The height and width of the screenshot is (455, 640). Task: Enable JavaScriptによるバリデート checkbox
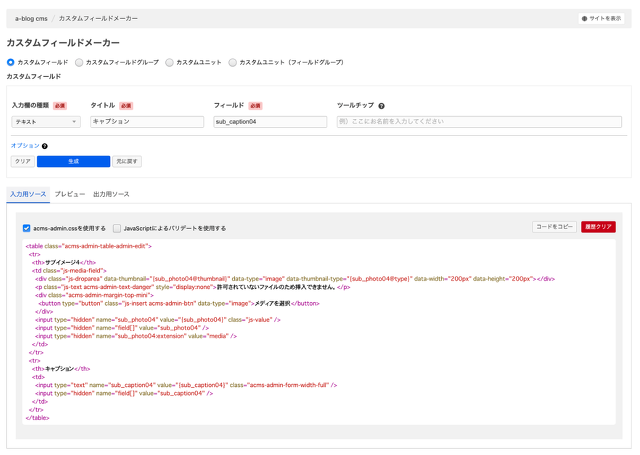click(x=117, y=228)
